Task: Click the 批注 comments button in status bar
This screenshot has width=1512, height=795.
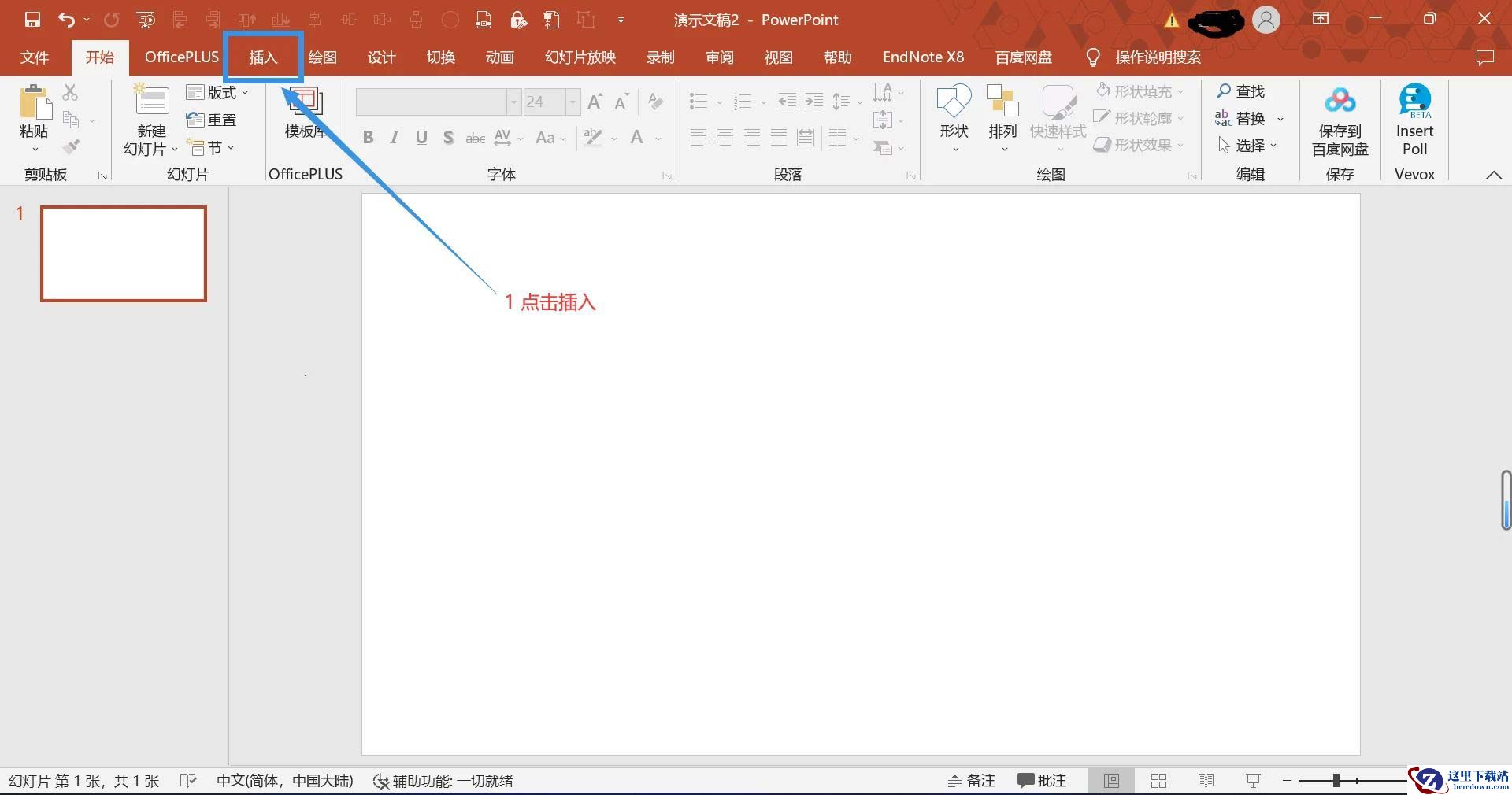Action: click(x=1041, y=781)
